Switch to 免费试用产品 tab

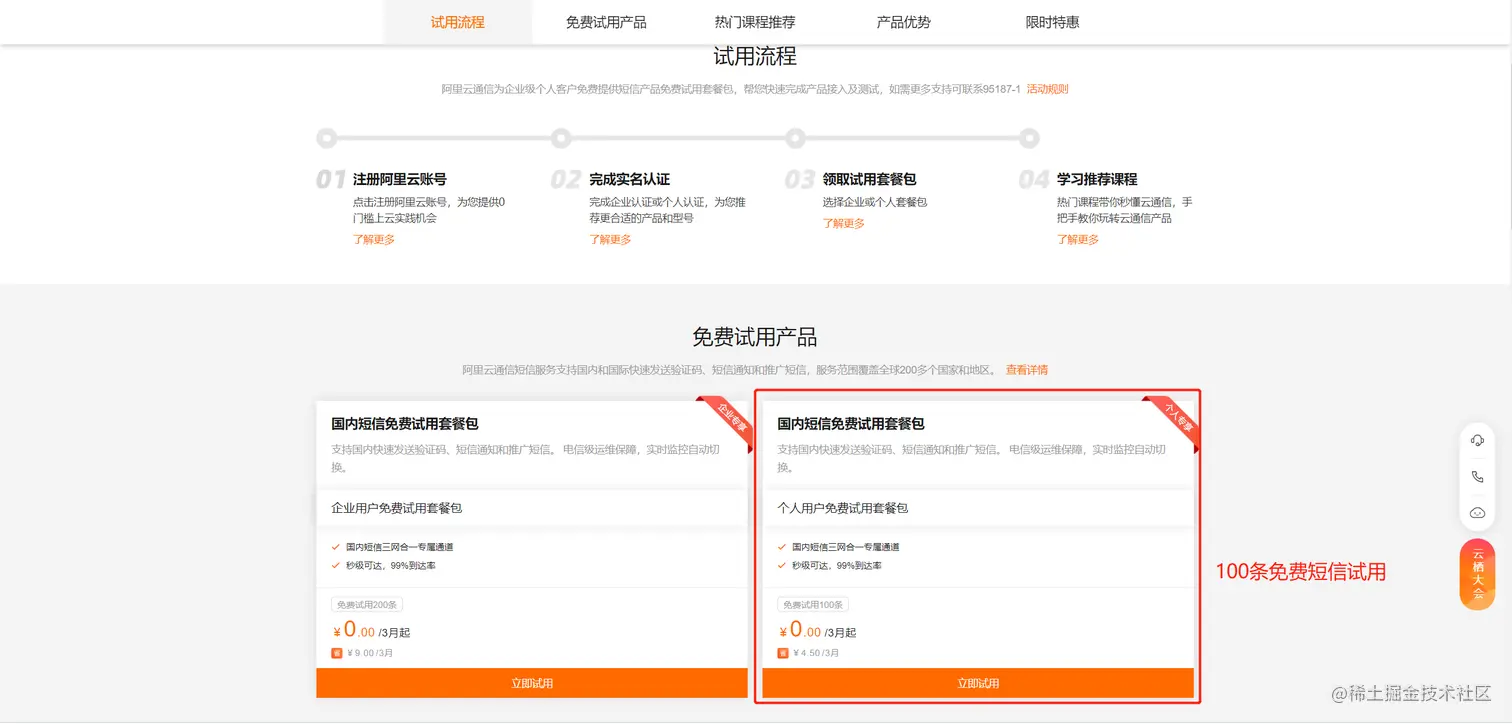(606, 22)
